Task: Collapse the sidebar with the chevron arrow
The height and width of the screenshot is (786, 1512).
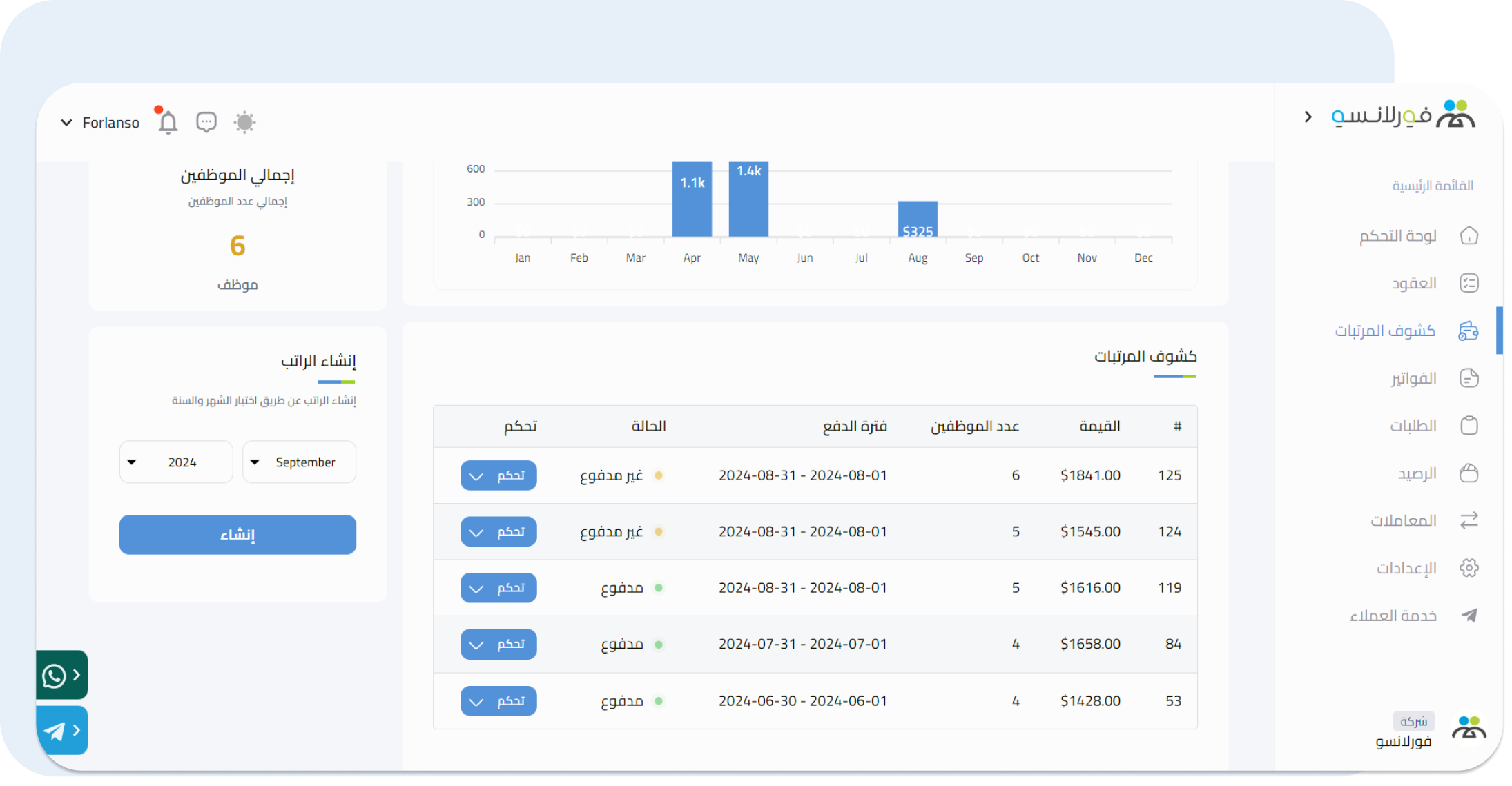Action: pyautogui.click(x=1308, y=117)
